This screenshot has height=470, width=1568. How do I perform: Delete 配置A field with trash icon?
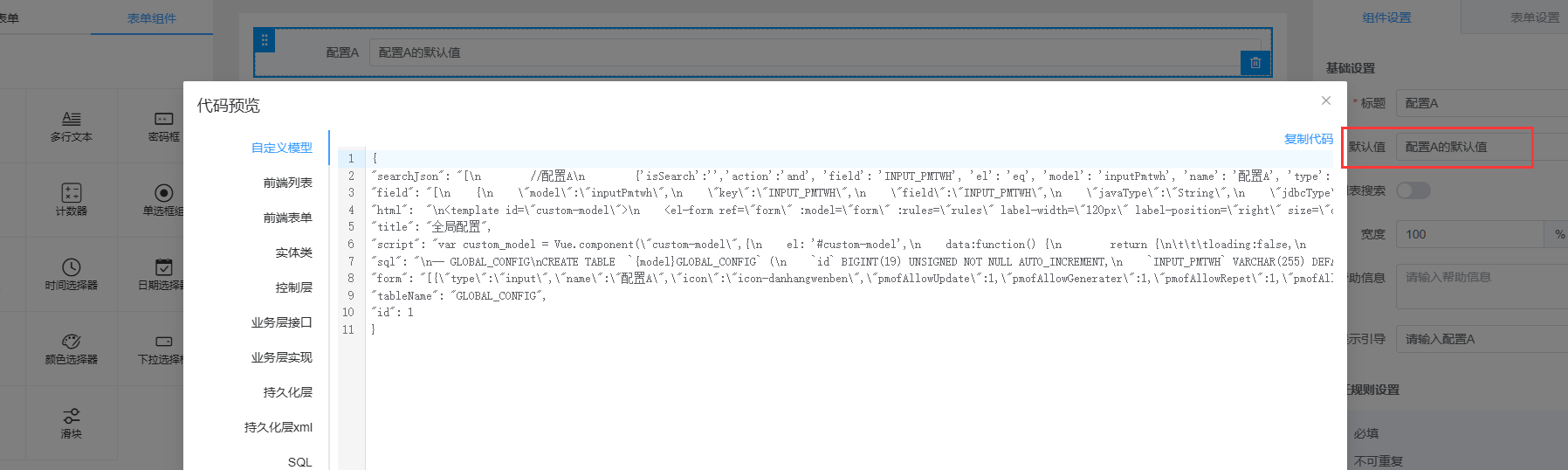tap(1255, 63)
